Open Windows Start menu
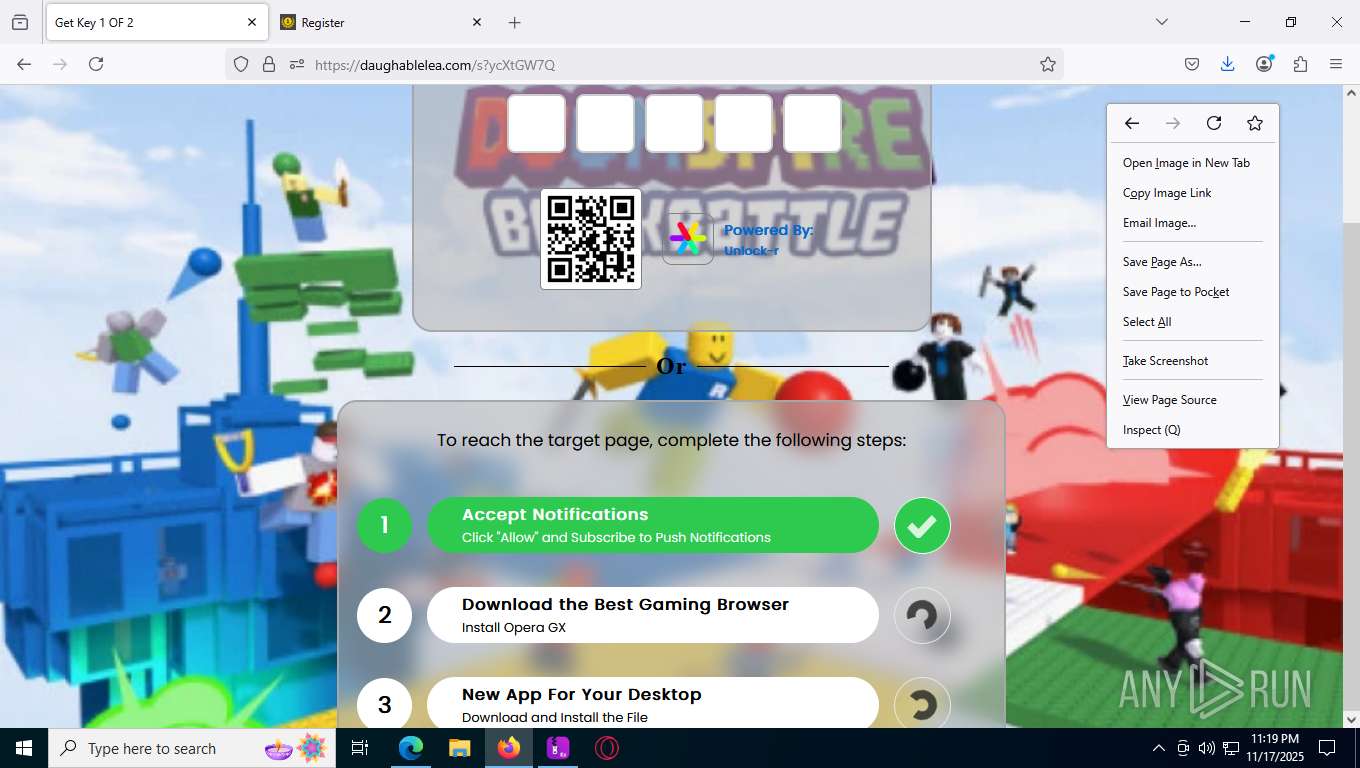The image size is (1360, 768). click(24, 748)
